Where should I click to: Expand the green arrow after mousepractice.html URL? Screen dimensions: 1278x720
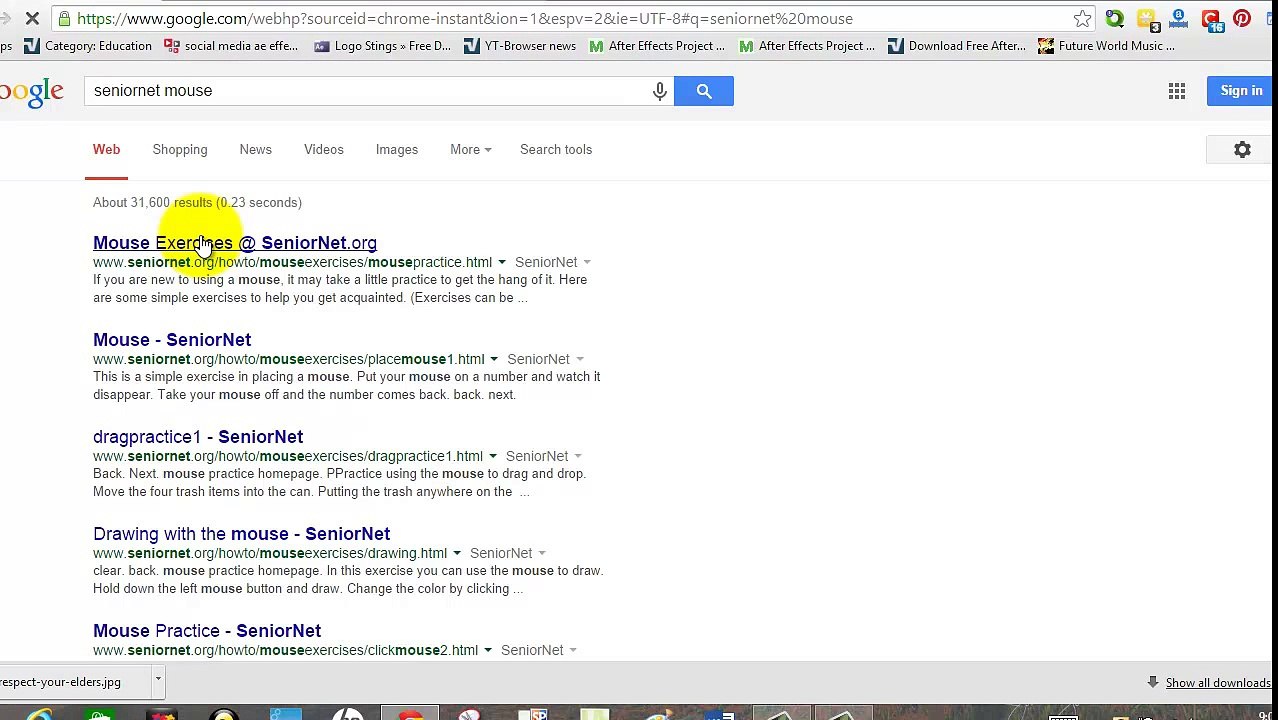502,263
